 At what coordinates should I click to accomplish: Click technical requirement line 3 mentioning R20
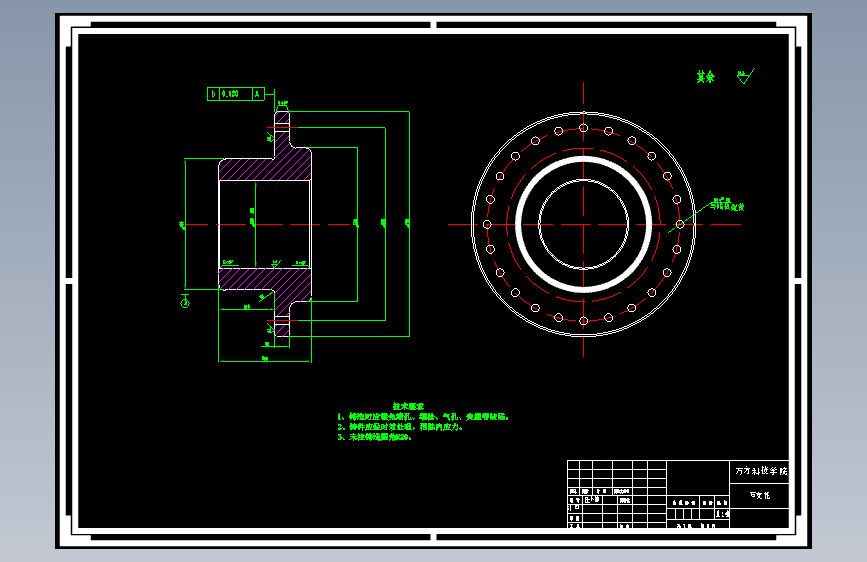click(374, 437)
